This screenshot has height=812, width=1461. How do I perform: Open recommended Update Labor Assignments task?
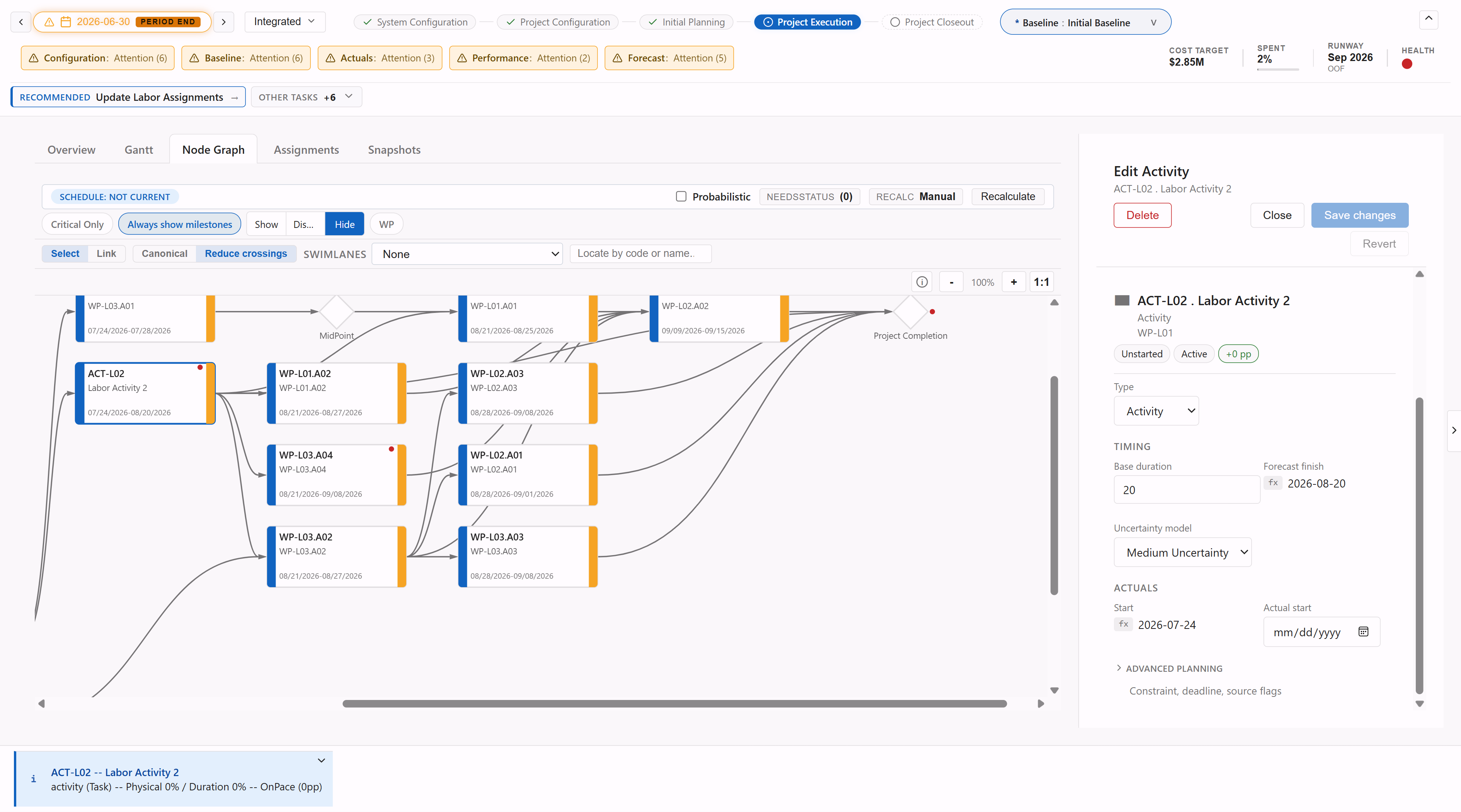pyautogui.click(x=128, y=97)
